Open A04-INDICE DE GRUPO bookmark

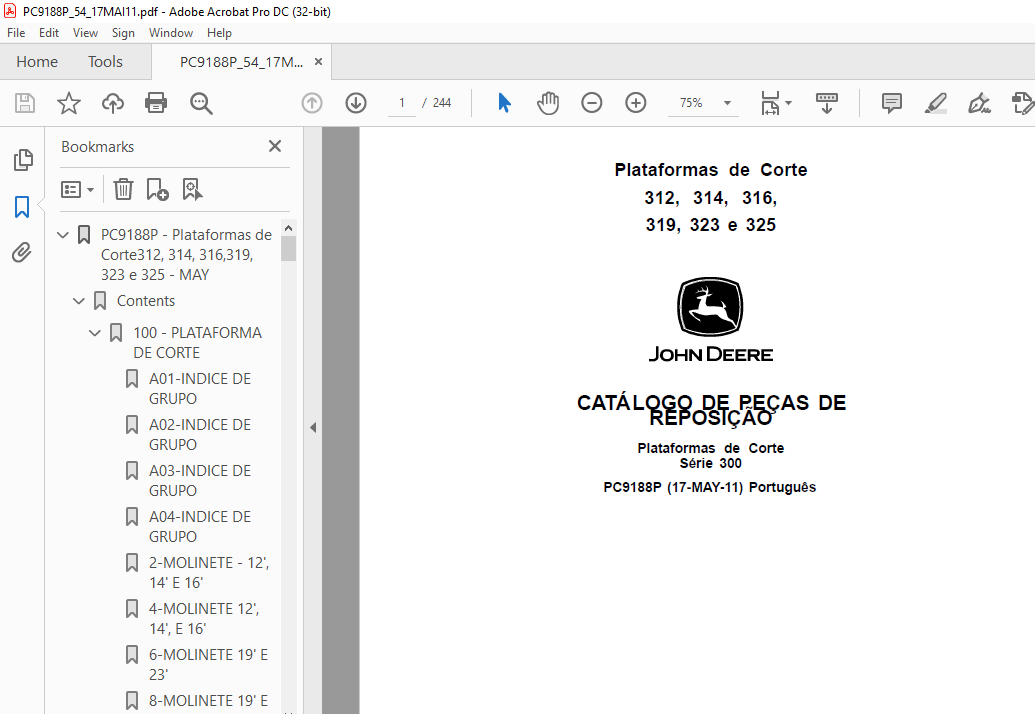(x=199, y=527)
